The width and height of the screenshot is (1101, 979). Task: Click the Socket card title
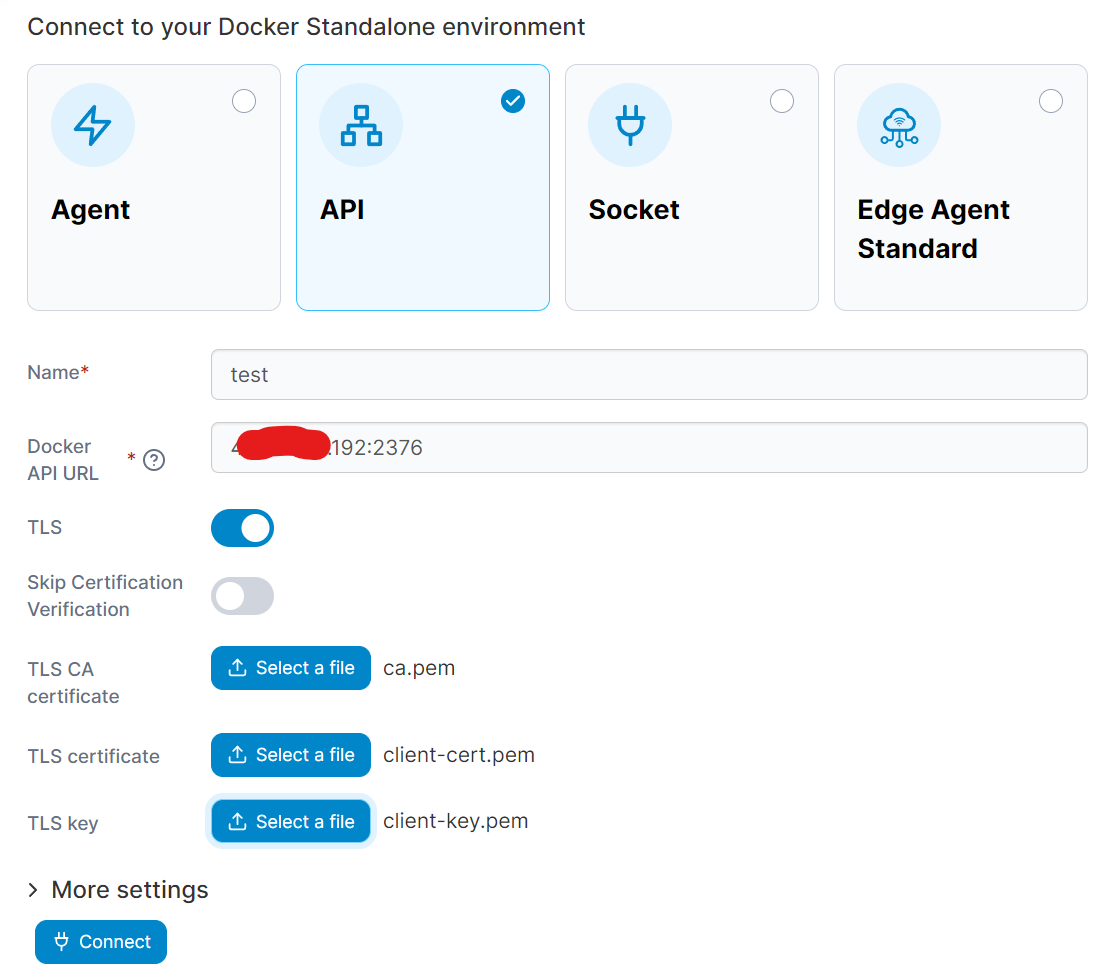point(634,209)
